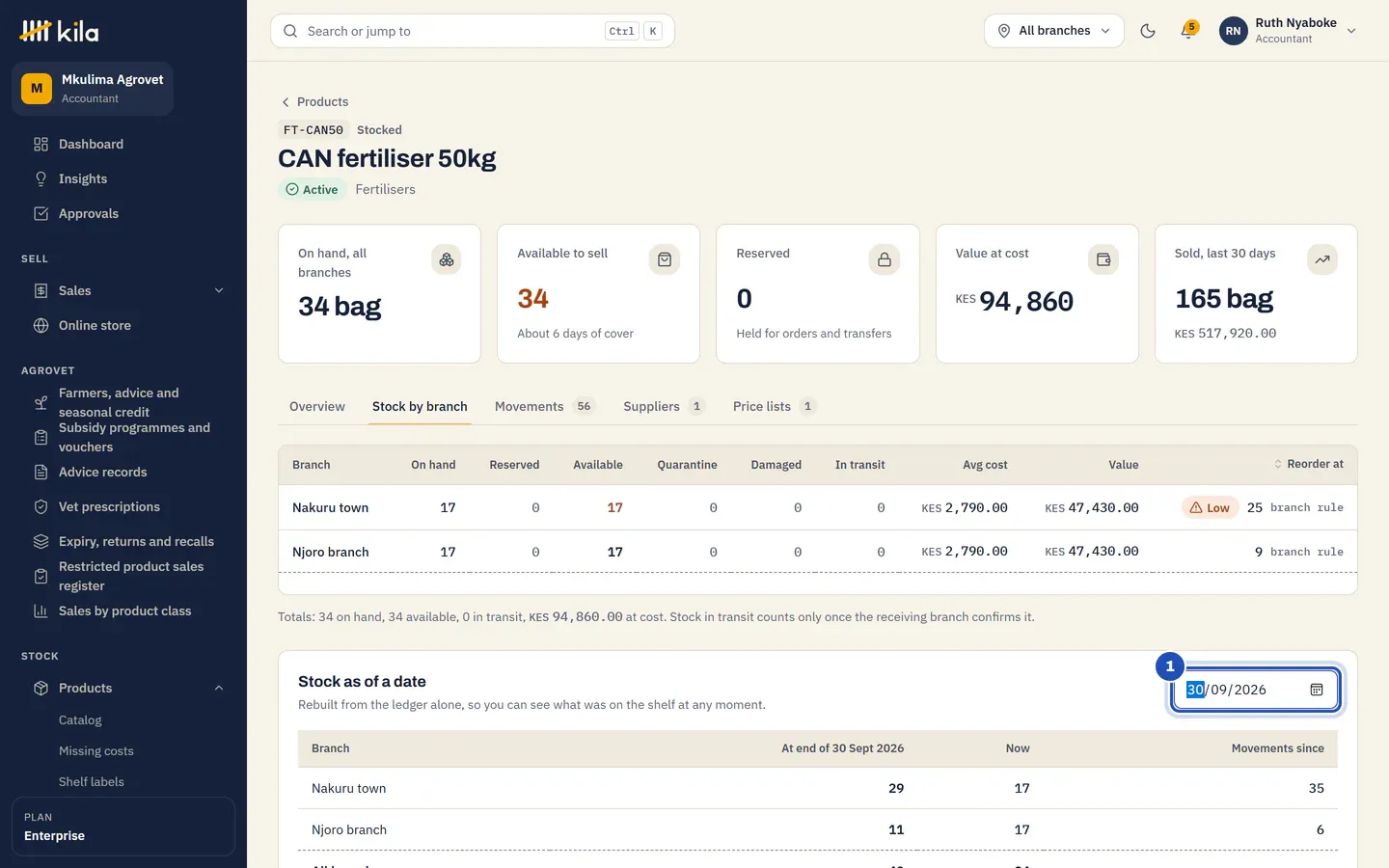Collapse the Products section chevron
Image resolution: width=1389 pixels, height=868 pixels.
219,689
